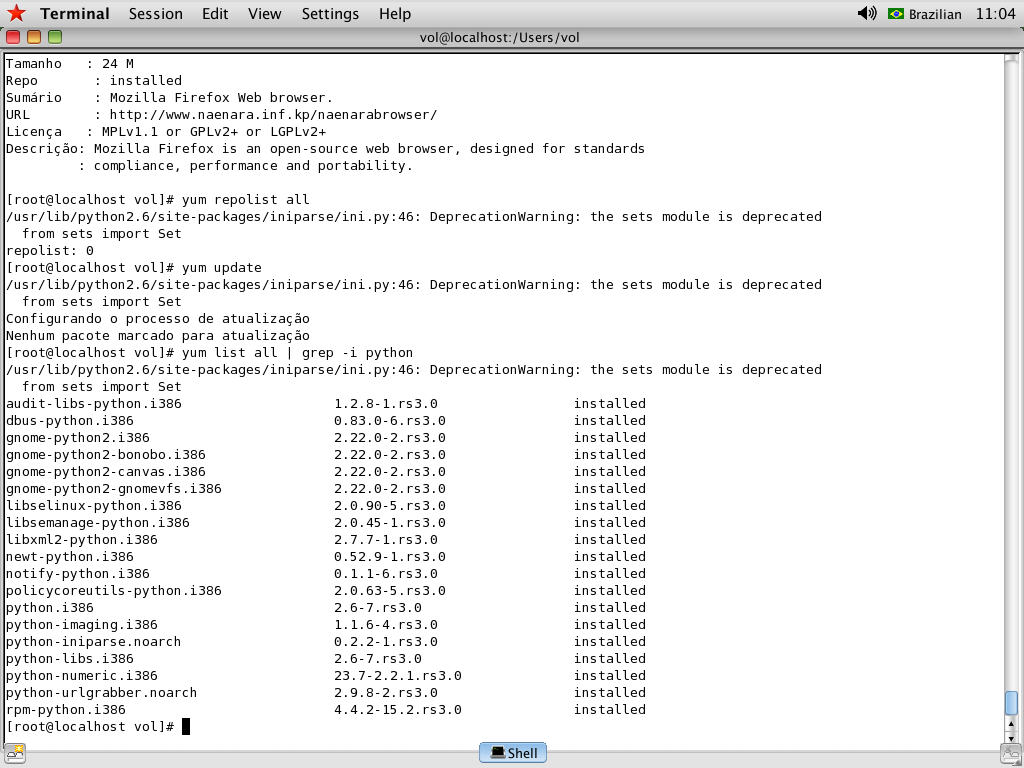Click the 'repolist: 0' output line
Screen dimensions: 1024x768
point(50,251)
